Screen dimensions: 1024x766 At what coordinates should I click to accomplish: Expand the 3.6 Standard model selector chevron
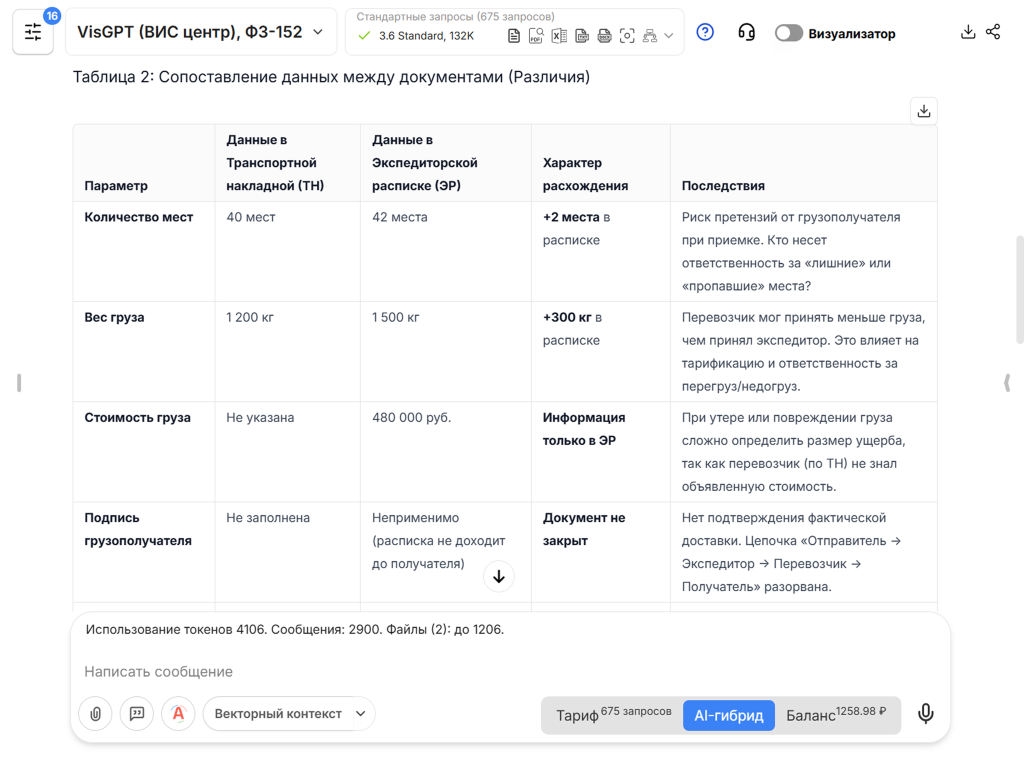coord(669,36)
